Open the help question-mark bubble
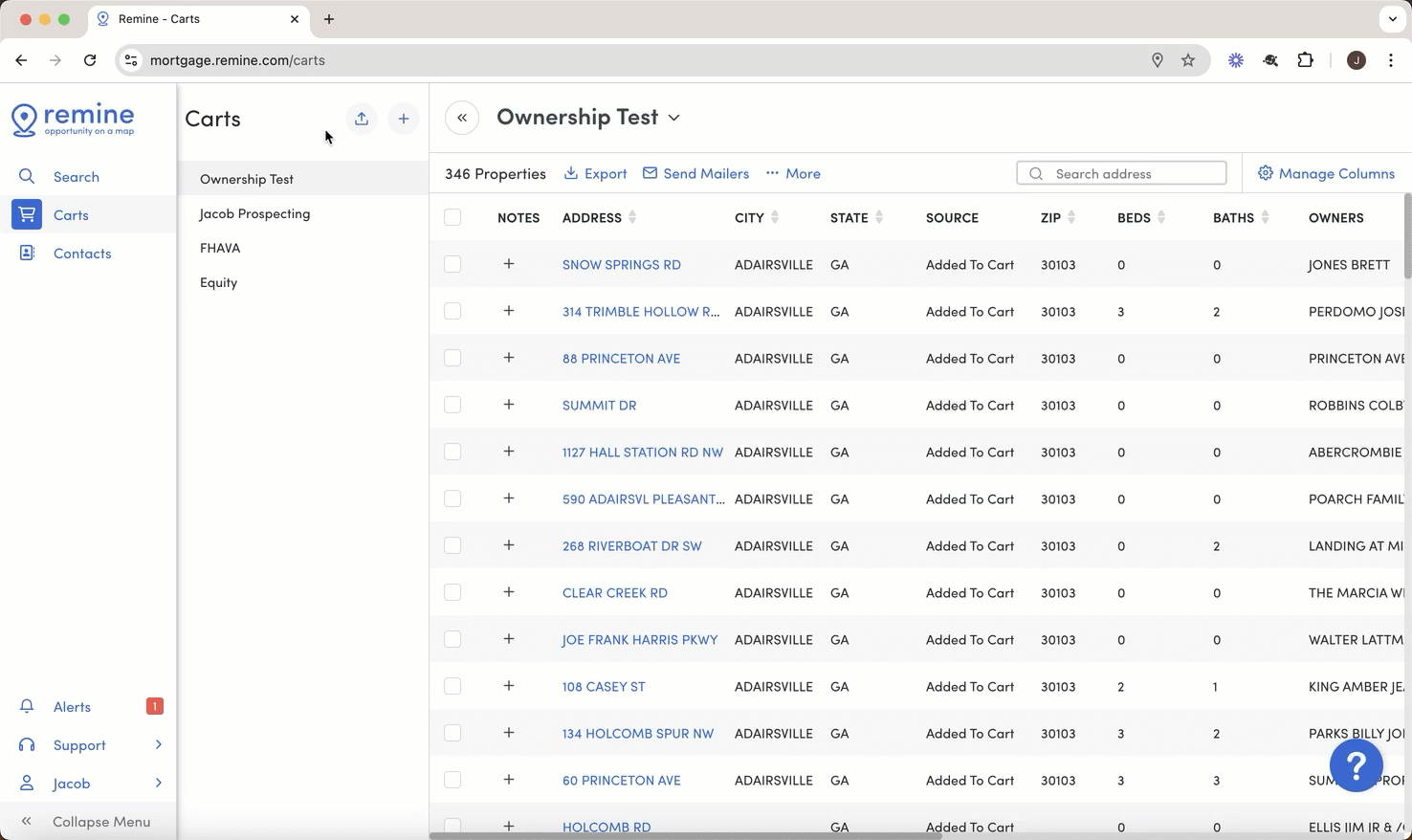 pos(1356,765)
